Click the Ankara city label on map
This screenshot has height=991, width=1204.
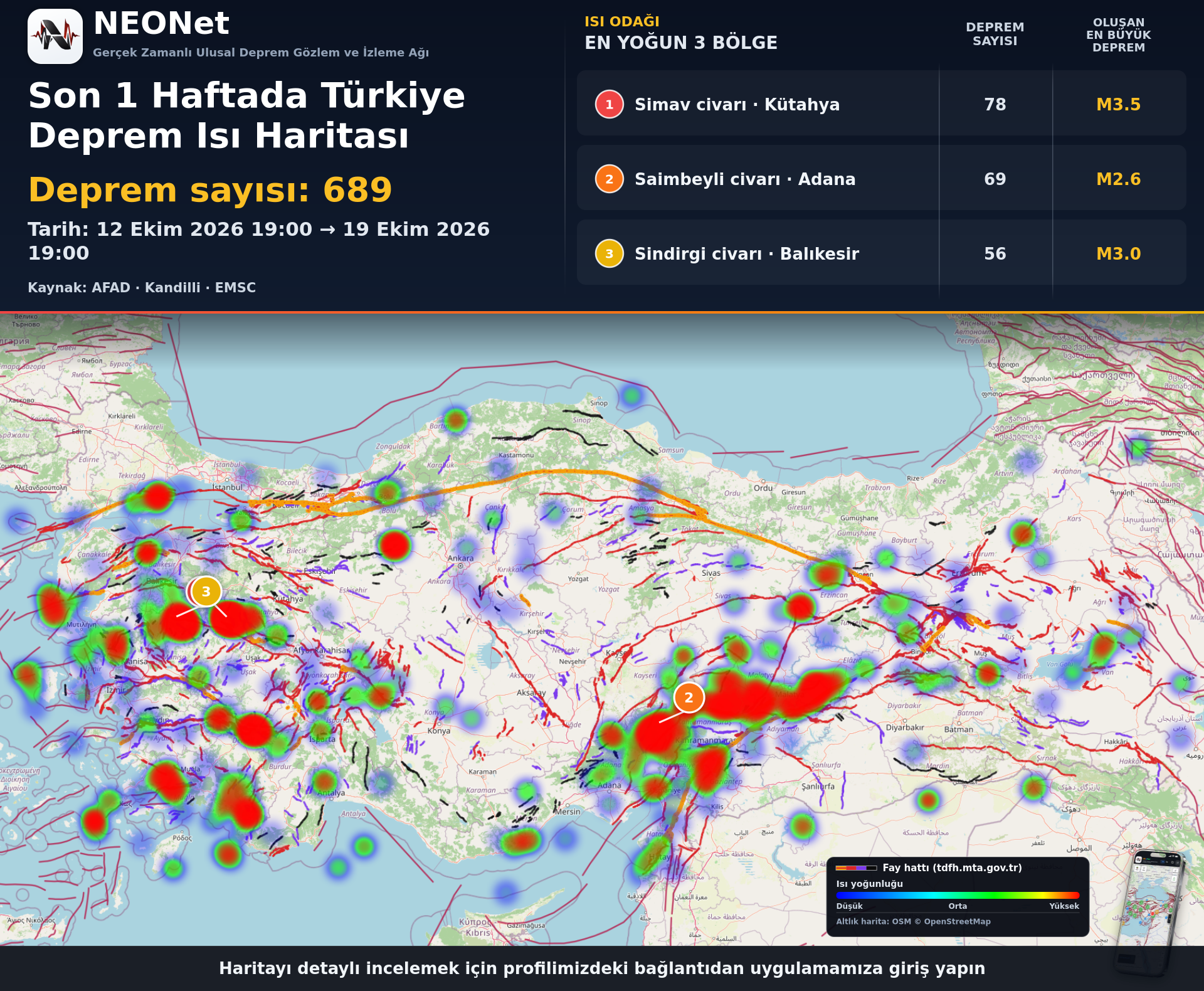pyautogui.click(x=460, y=558)
